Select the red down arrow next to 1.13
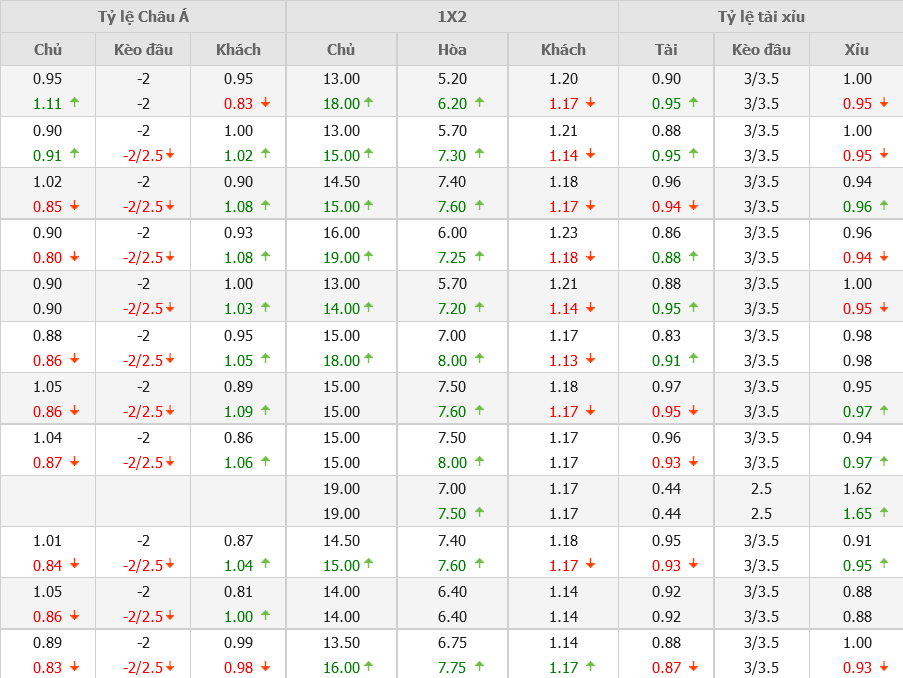The height and width of the screenshot is (678, 903). coord(590,360)
